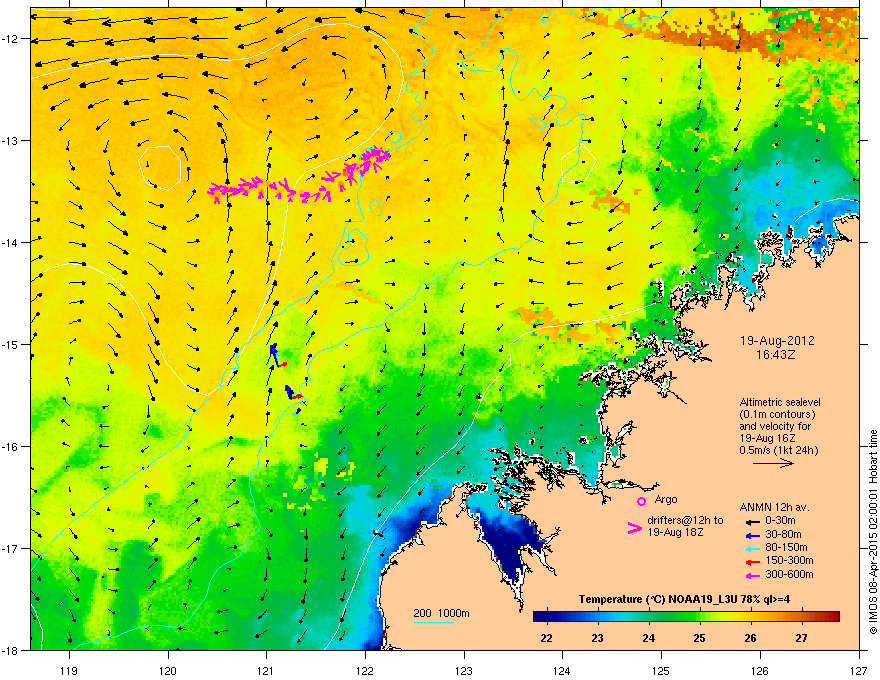Image resolution: width=880 pixels, height=680 pixels.
Task: Click the '0-30m' depth label
Action: 780,521
